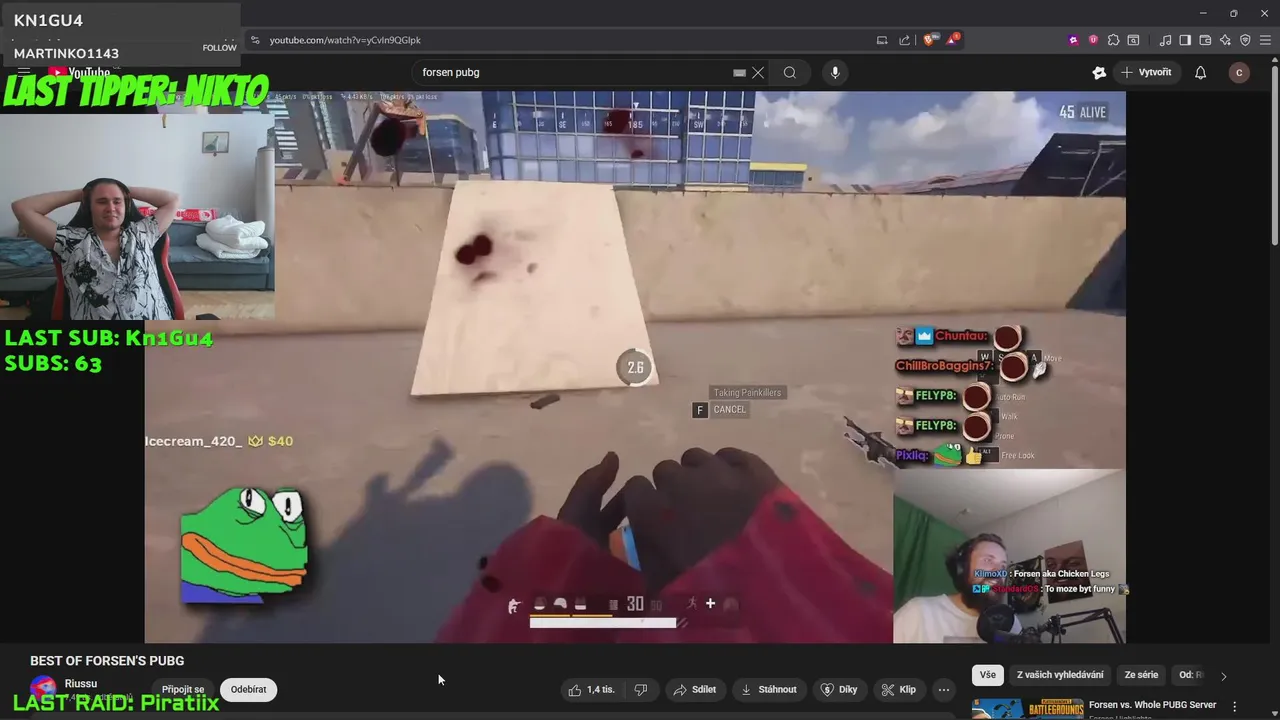
Task: Open Brave Shields lion icon
Action: [x=929, y=40]
